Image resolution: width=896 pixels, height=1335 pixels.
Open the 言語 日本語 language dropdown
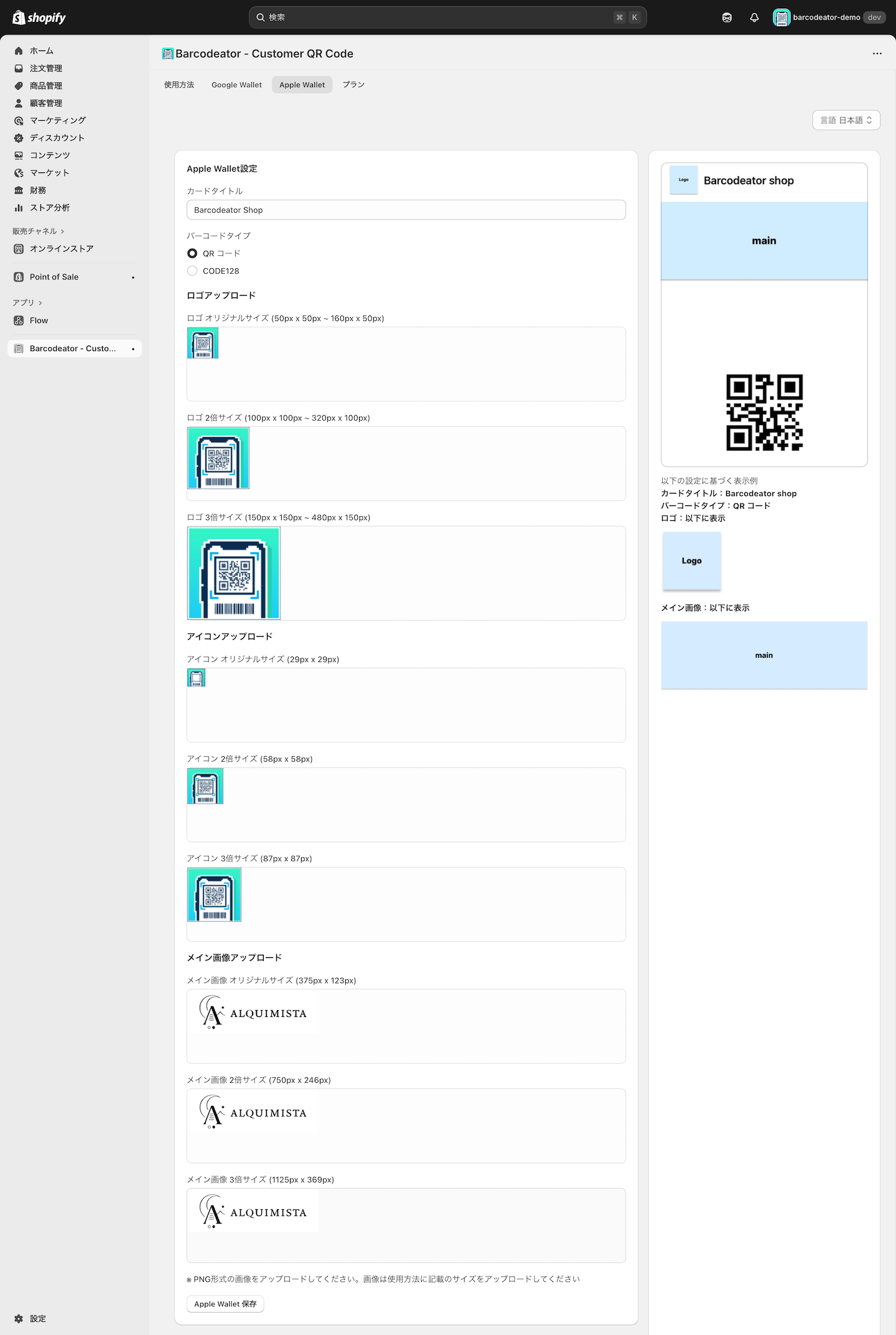(x=846, y=120)
